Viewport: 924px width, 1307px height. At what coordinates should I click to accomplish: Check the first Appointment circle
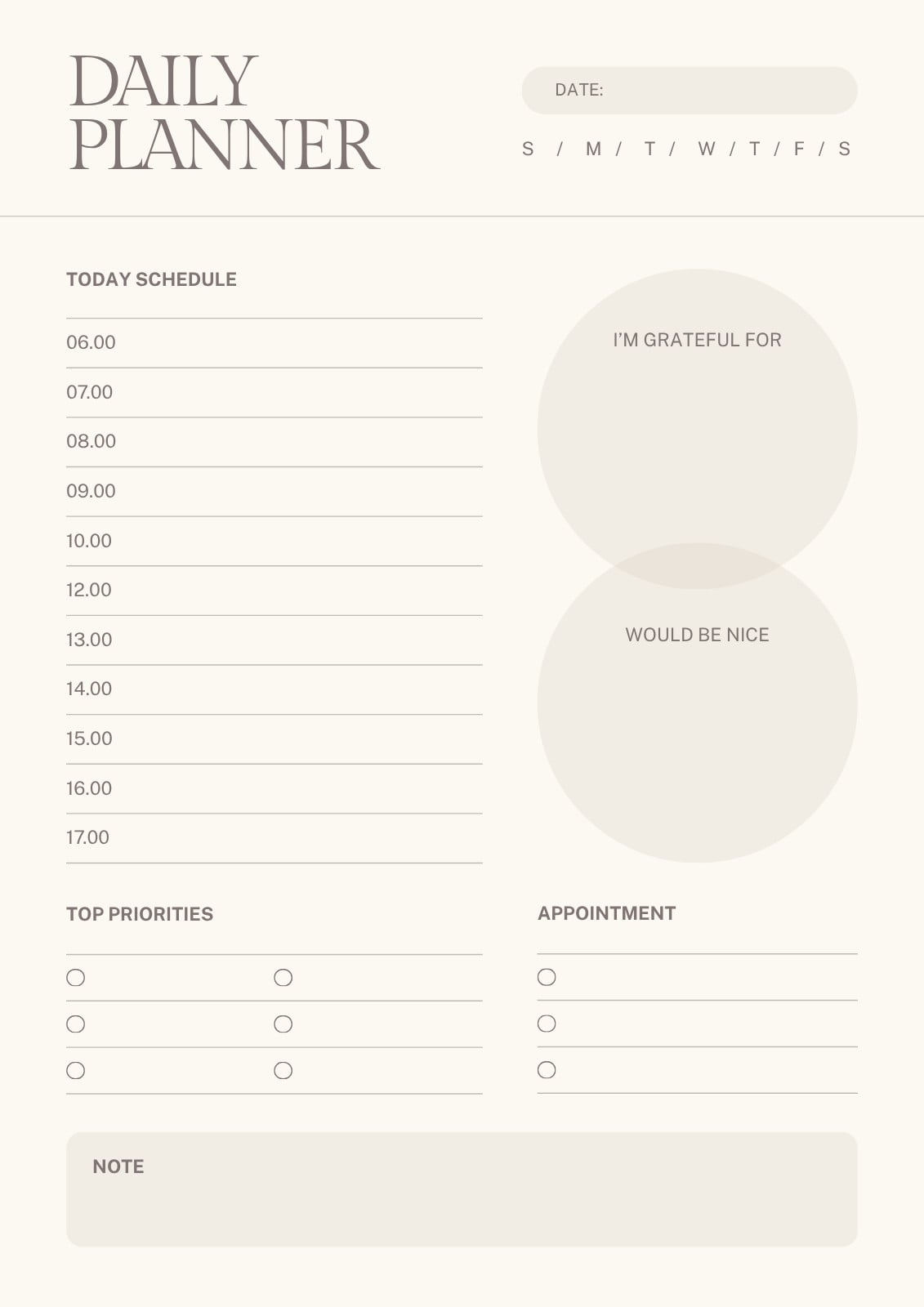tap(547, 977)
